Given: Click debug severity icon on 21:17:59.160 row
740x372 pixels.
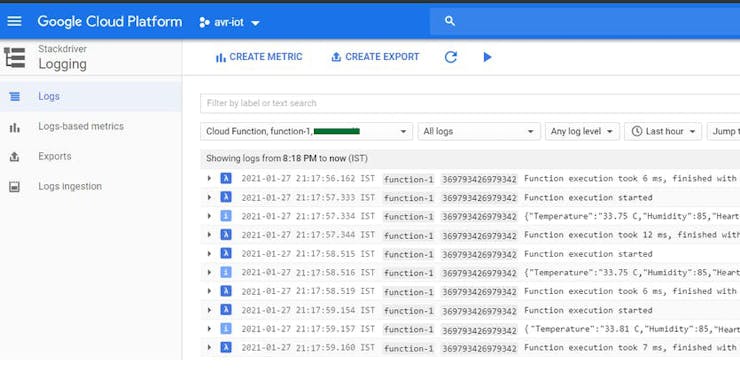Looking at the screenshot, I should click(x=226, y=347).
